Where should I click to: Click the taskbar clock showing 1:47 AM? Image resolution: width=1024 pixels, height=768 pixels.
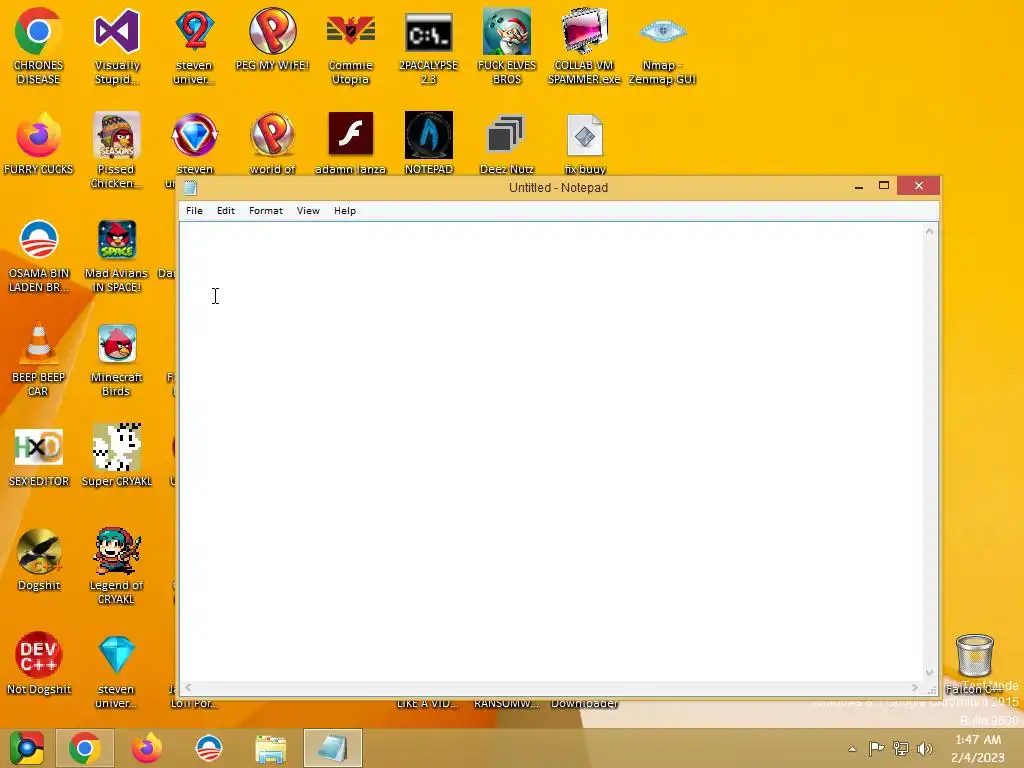(x=978, y=748)
